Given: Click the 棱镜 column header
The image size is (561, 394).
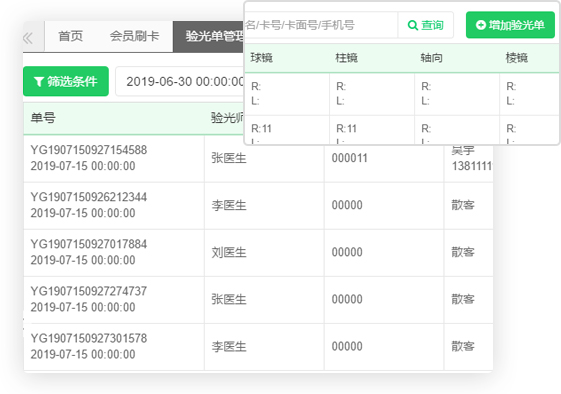Looking at the screenshot, I should pos(517,58).
